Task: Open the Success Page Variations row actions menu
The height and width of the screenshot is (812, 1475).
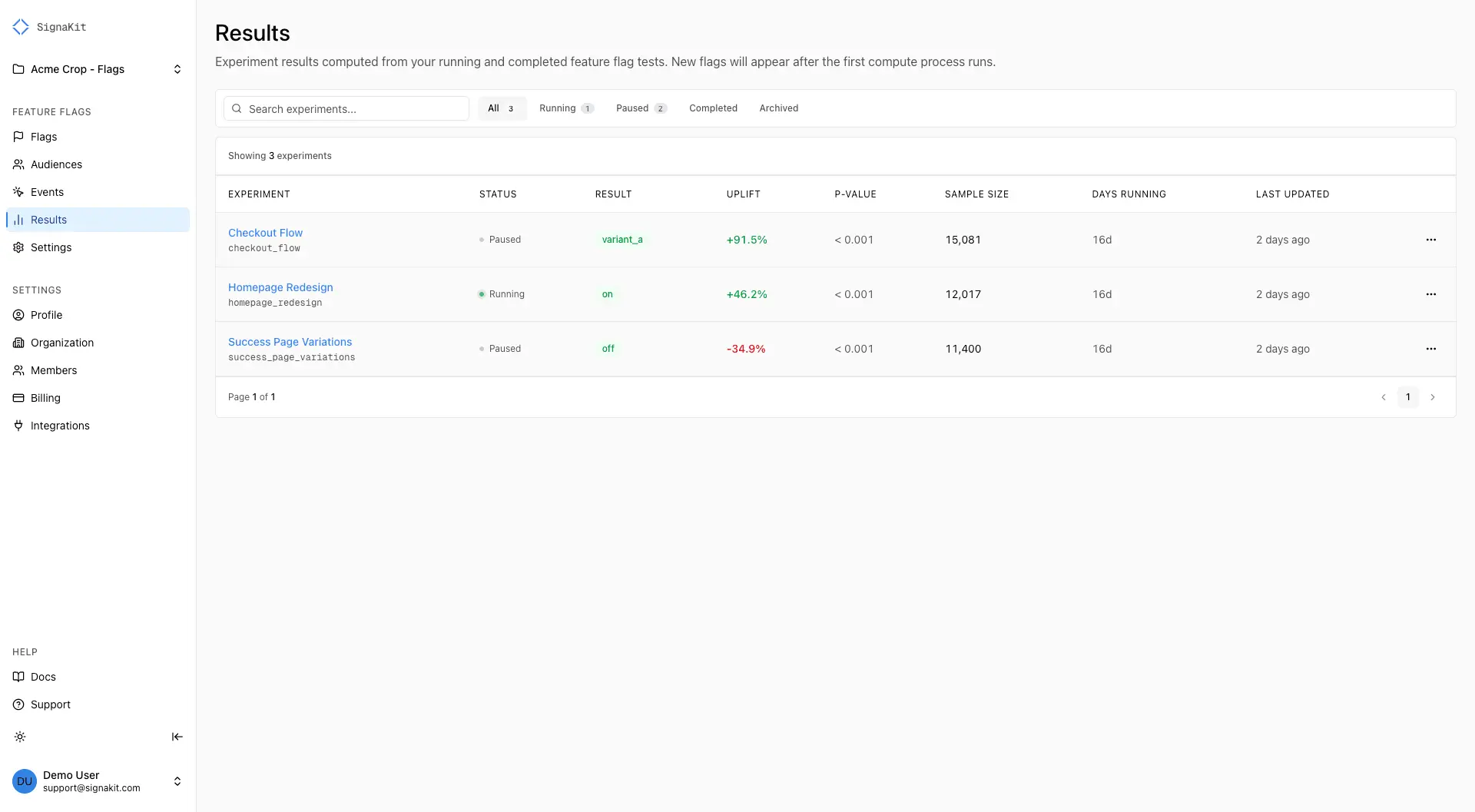Action: (1430, 349)
